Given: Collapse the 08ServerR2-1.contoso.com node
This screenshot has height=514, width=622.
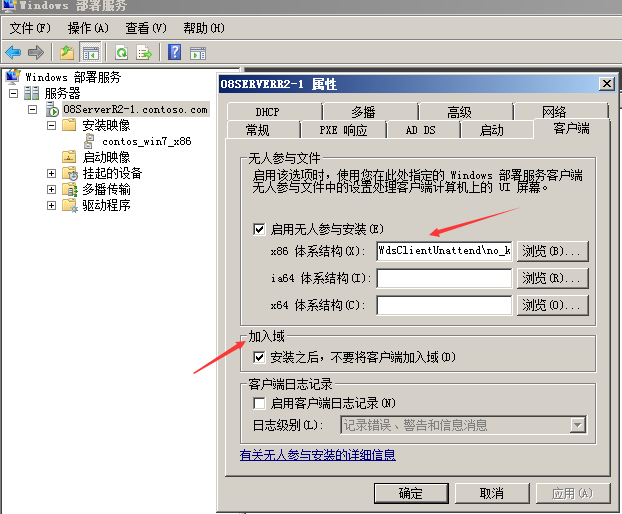Looking at the screenshot, I should pos(33,109).
